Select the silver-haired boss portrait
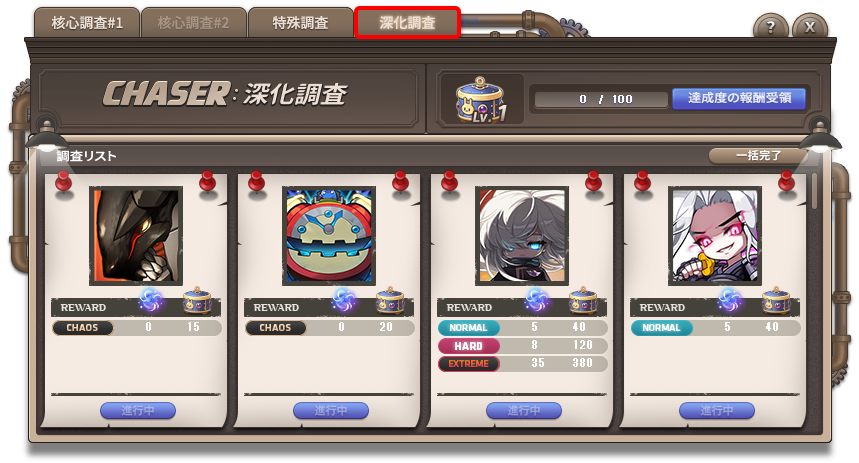The width and height of the screenshot is (859, 463). click(522, 236)
